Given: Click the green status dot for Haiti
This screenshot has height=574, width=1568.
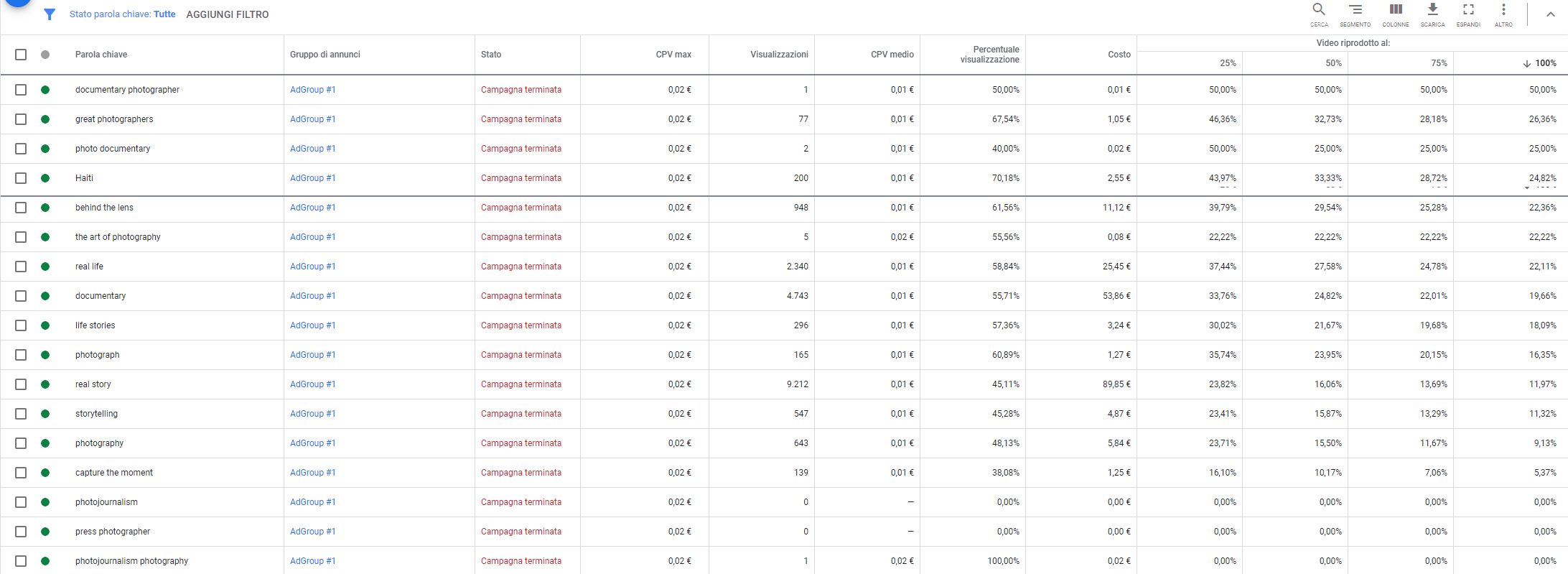Looking at the screenshot, I should tap(45, 178).
